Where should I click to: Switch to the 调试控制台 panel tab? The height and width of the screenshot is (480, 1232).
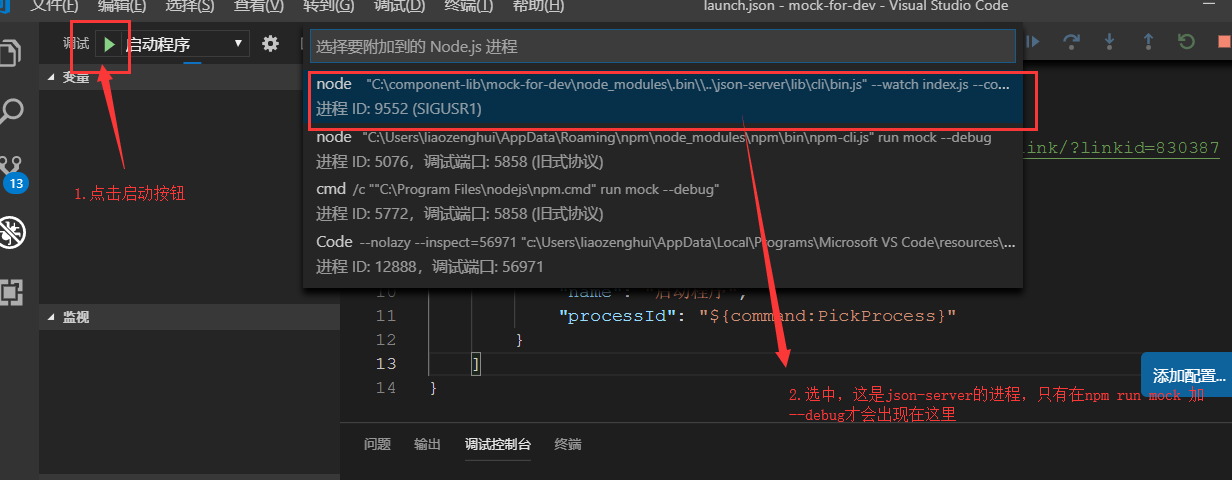497,444
